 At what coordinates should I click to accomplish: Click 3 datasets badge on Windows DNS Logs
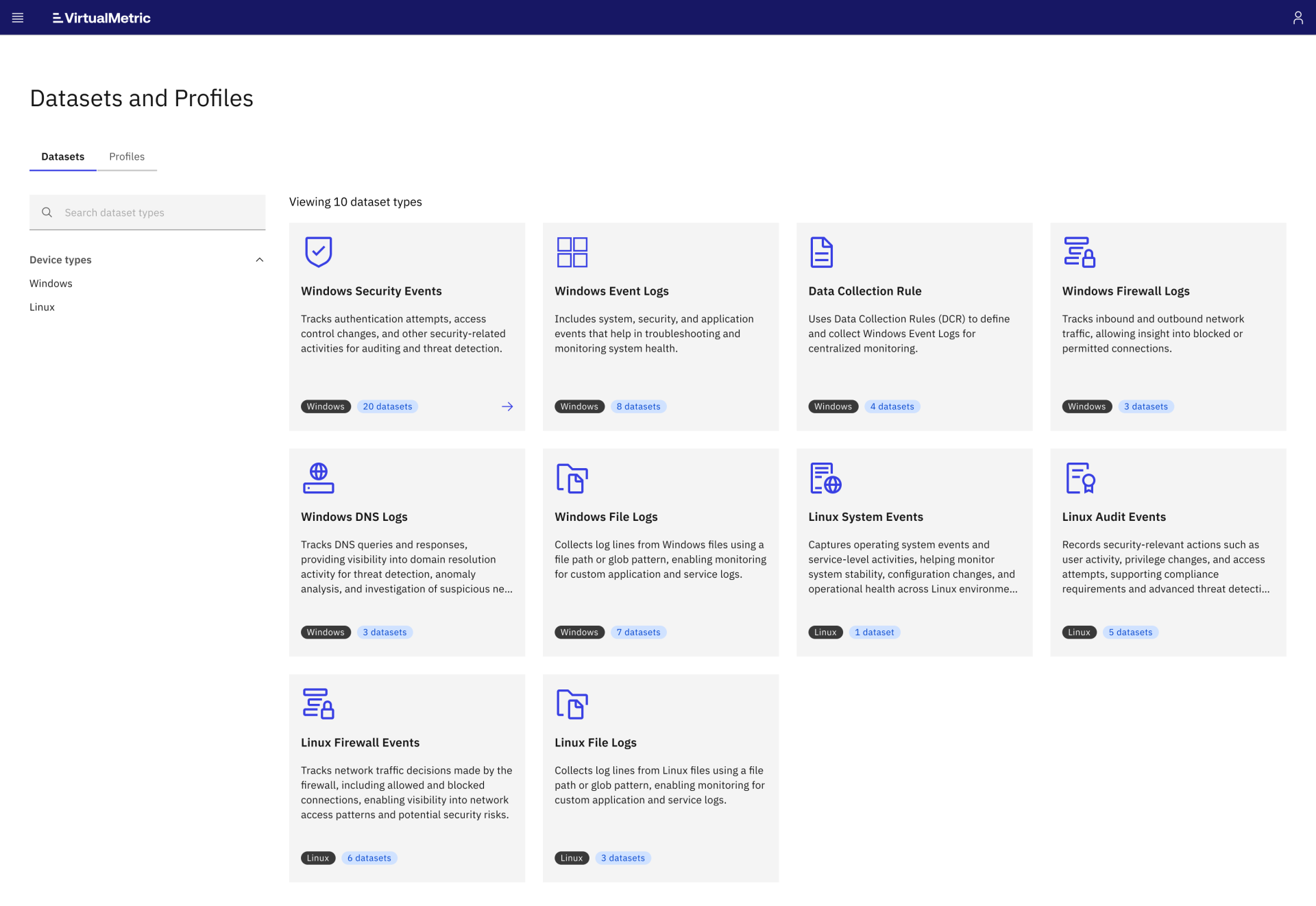385,633
